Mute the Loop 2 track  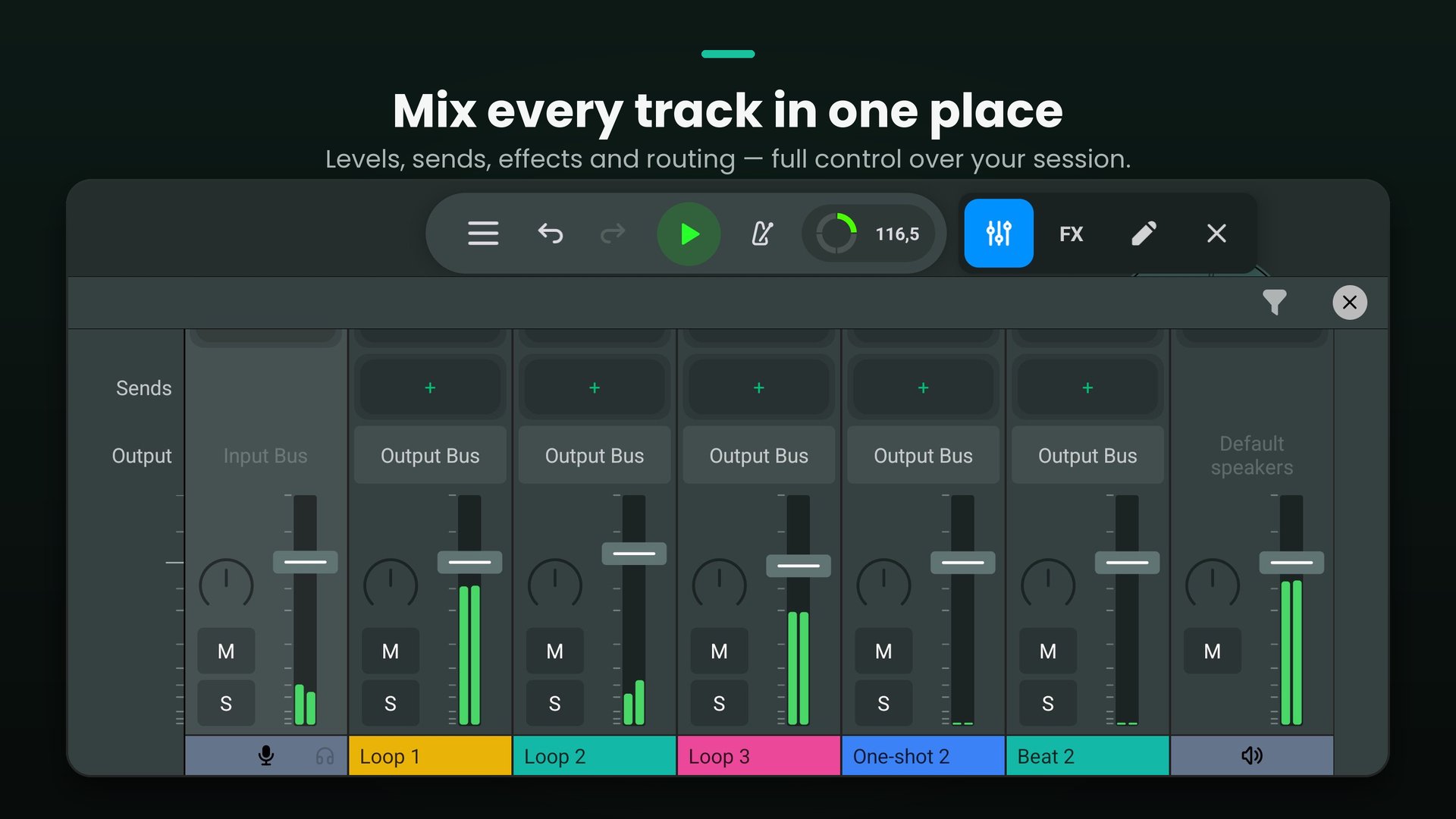click(555, 651)
